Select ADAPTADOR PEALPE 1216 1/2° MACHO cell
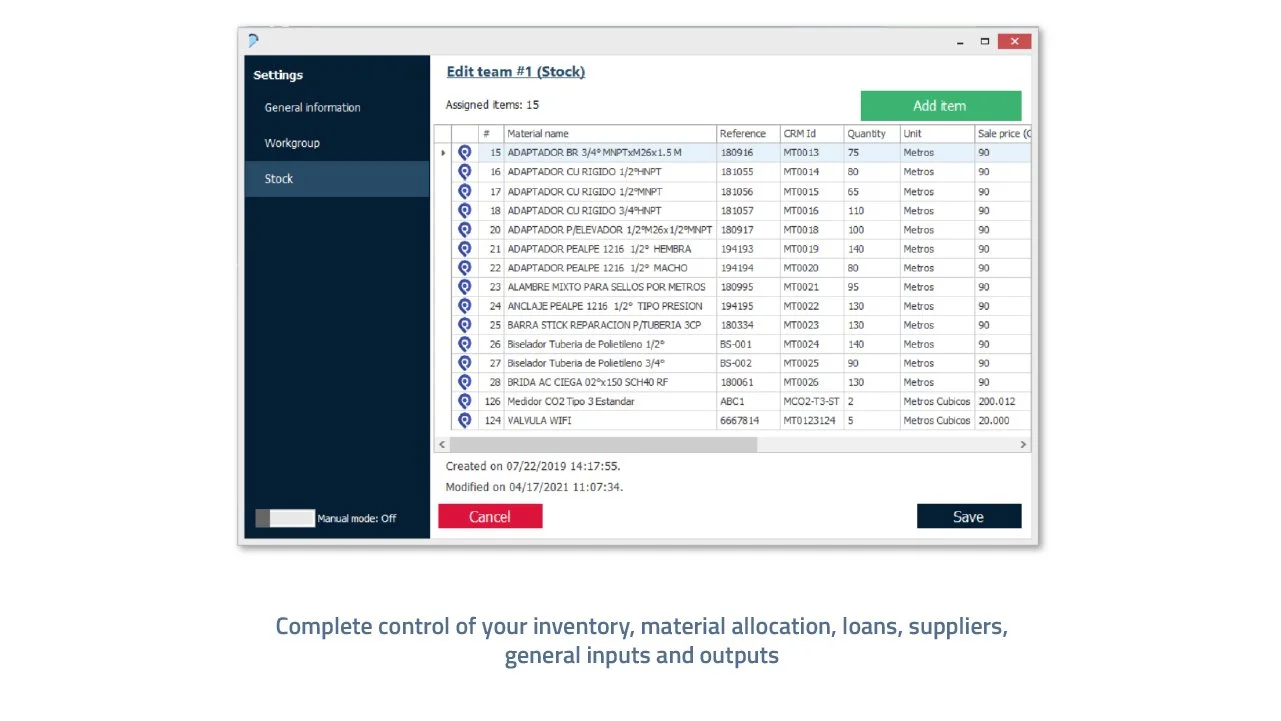 pyautogui.click(x=610, y=267)
